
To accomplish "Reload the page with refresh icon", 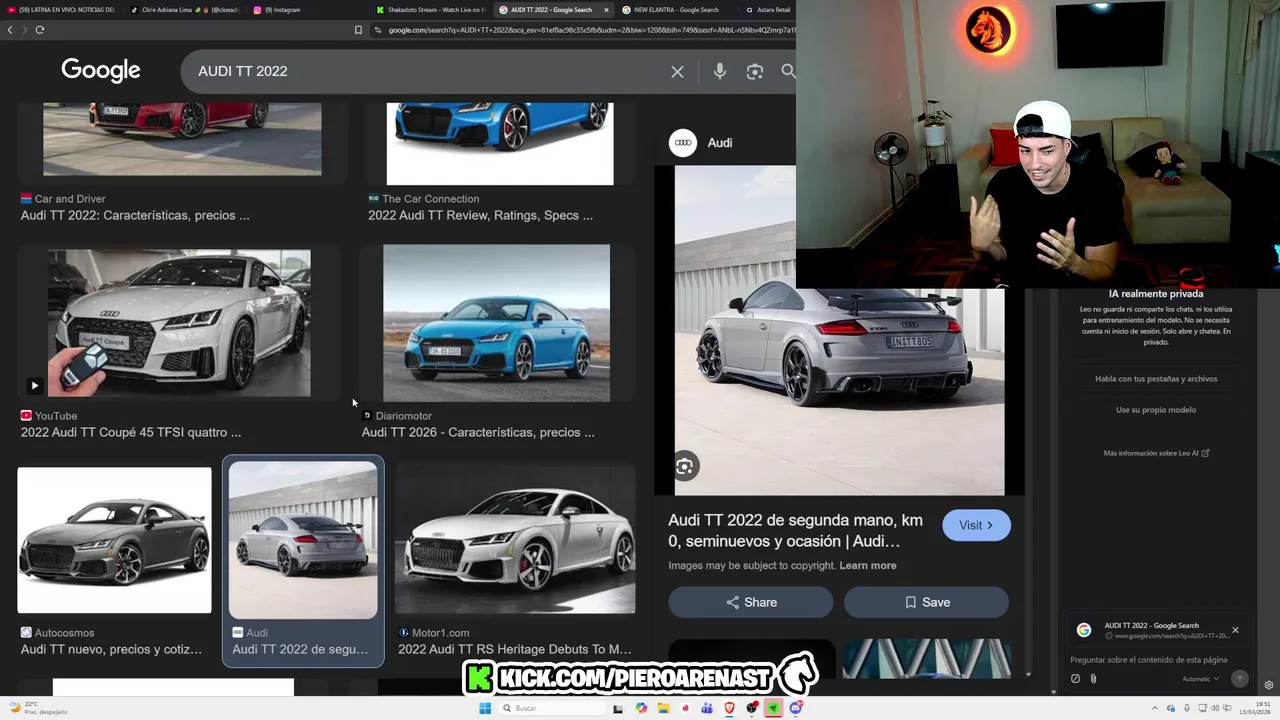I will (40, 30).
